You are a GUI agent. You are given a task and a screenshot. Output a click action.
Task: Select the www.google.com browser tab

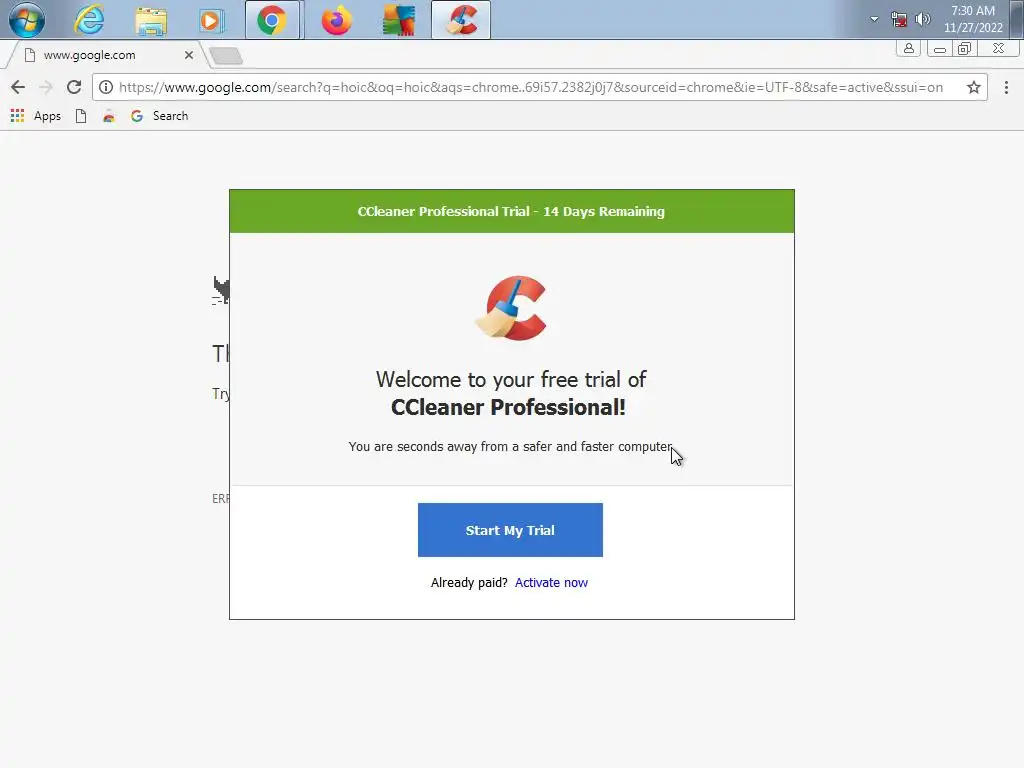click(x=104, y=55)
